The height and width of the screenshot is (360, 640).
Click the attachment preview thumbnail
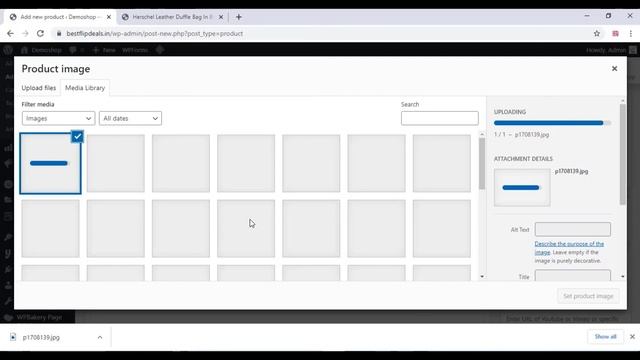click(522, 188)
